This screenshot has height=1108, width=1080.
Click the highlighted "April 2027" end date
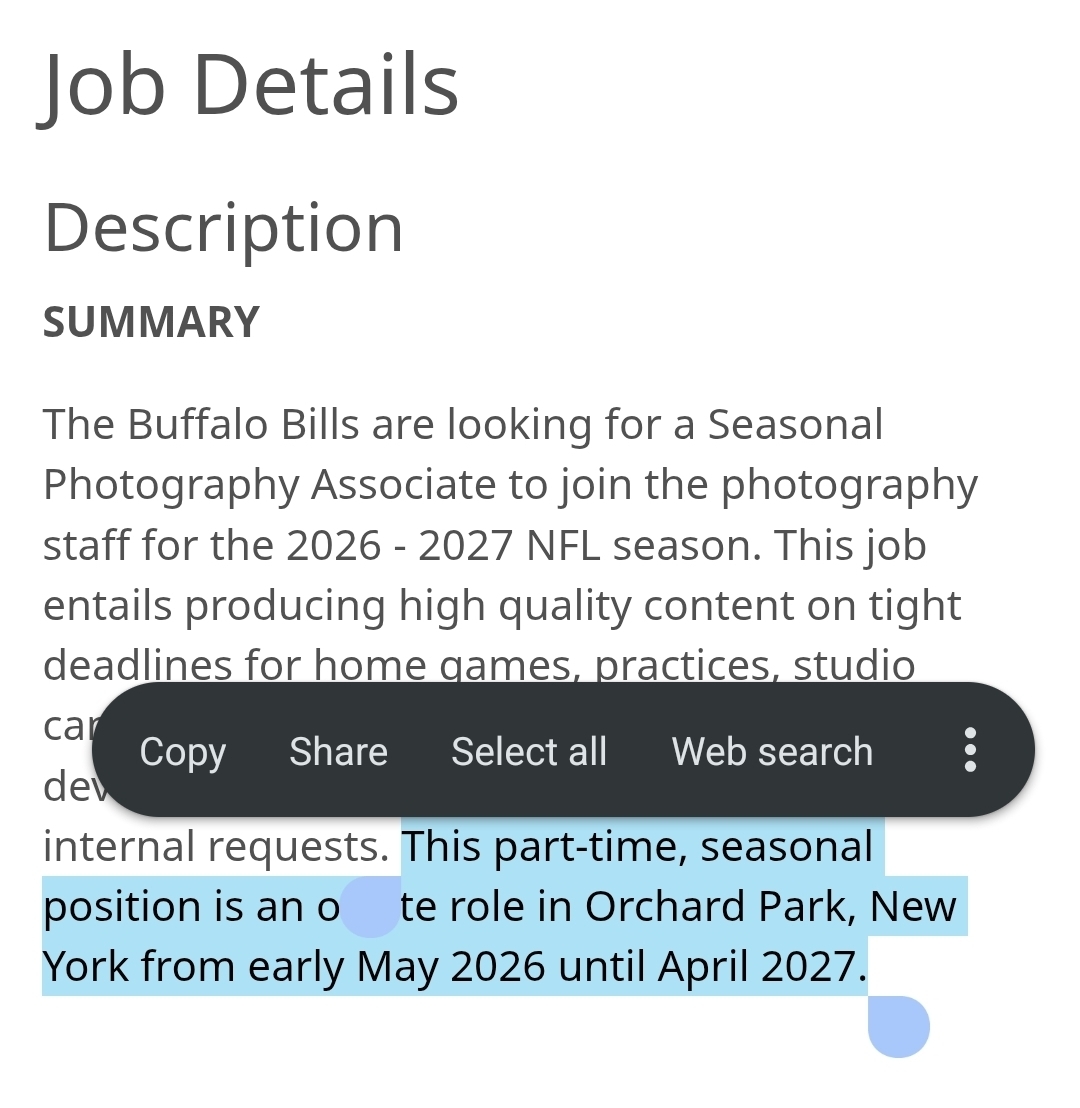760,967
